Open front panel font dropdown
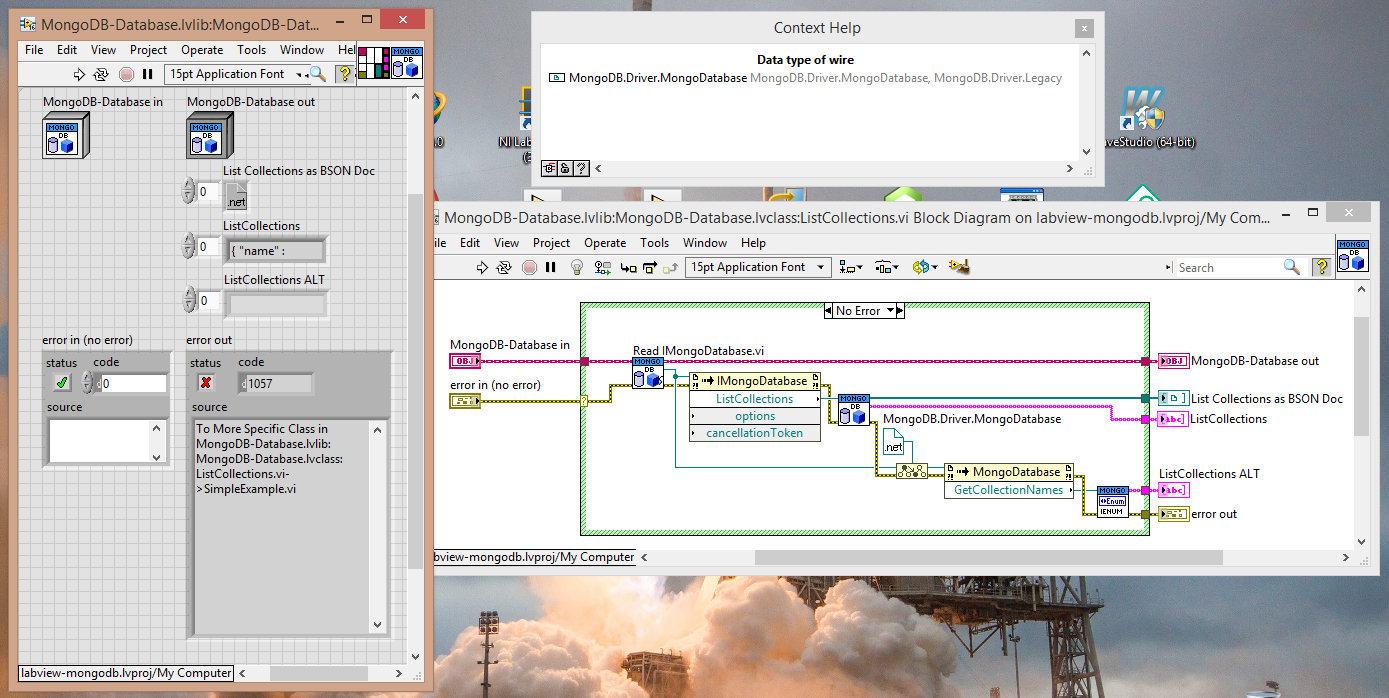Viewport: 1389px width, 698px height. 236,74
